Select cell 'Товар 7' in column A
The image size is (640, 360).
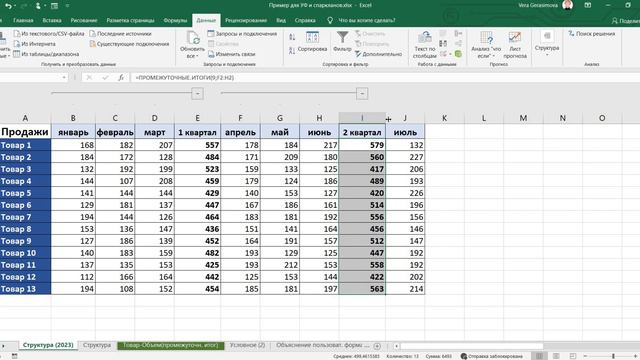point(25,217)
